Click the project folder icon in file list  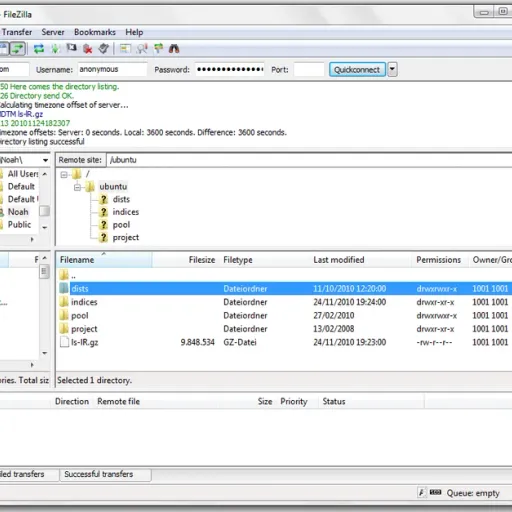click(64, 329)
